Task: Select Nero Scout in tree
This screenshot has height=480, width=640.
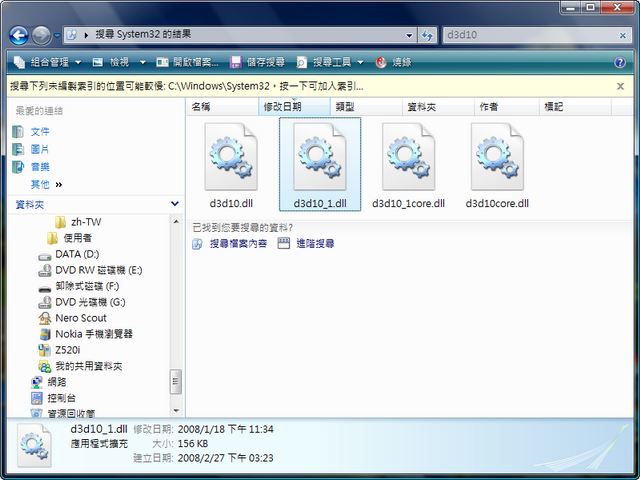Action: 72,318
